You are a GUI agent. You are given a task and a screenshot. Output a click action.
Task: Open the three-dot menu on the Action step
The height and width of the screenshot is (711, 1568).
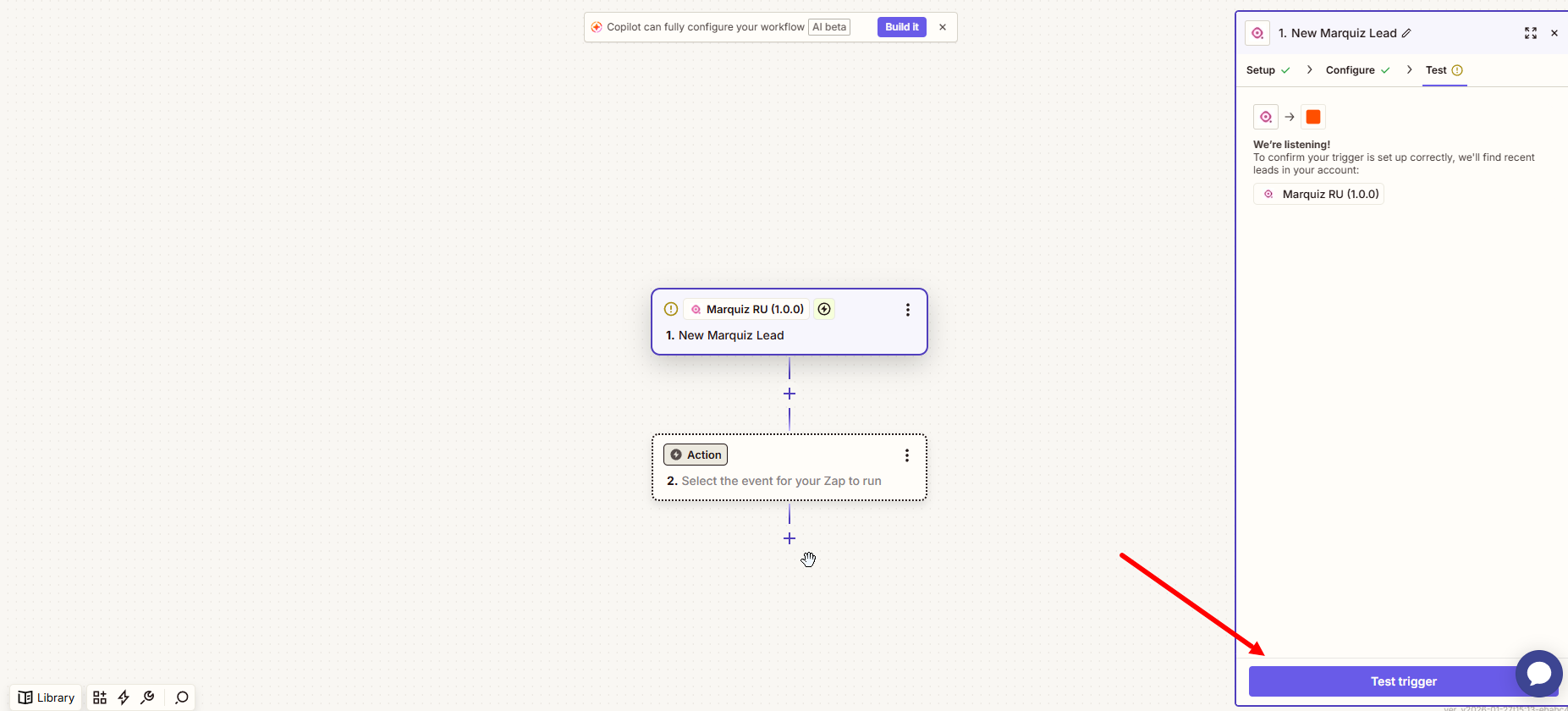point(907,455)
